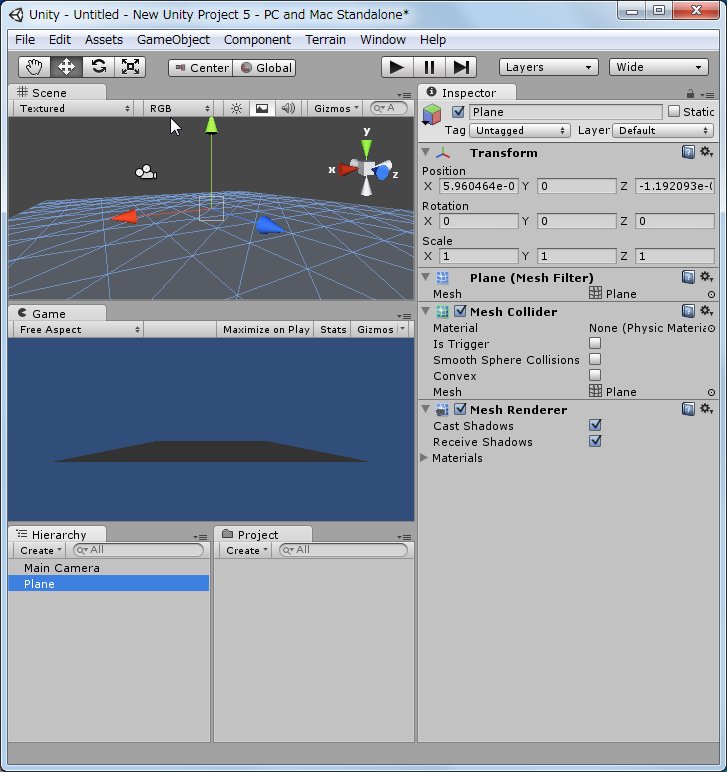Open the GameObject menu

pos(173,39)
